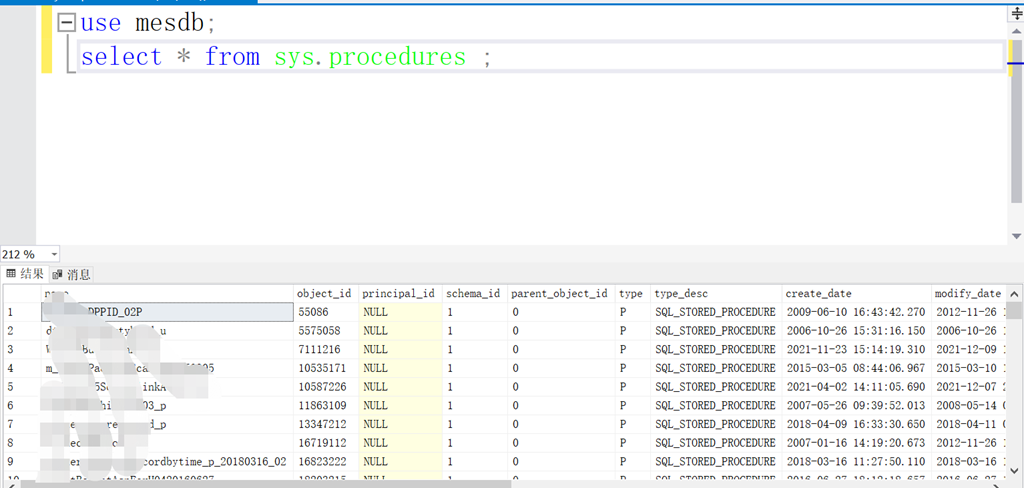The height and width of the screenshot is (488, 1024).
Task: Click the object_id cell 7111216
Action: point(326,350)
